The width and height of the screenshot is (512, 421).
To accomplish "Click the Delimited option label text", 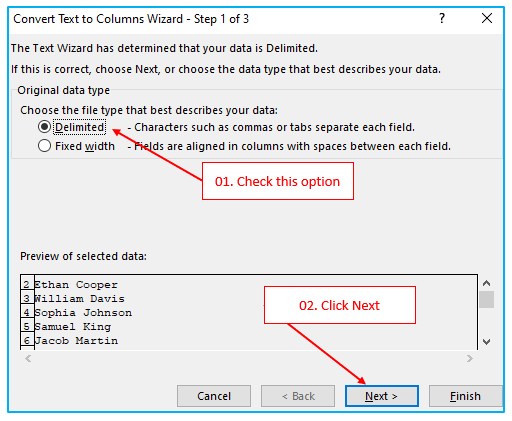I will coord(80,127).
